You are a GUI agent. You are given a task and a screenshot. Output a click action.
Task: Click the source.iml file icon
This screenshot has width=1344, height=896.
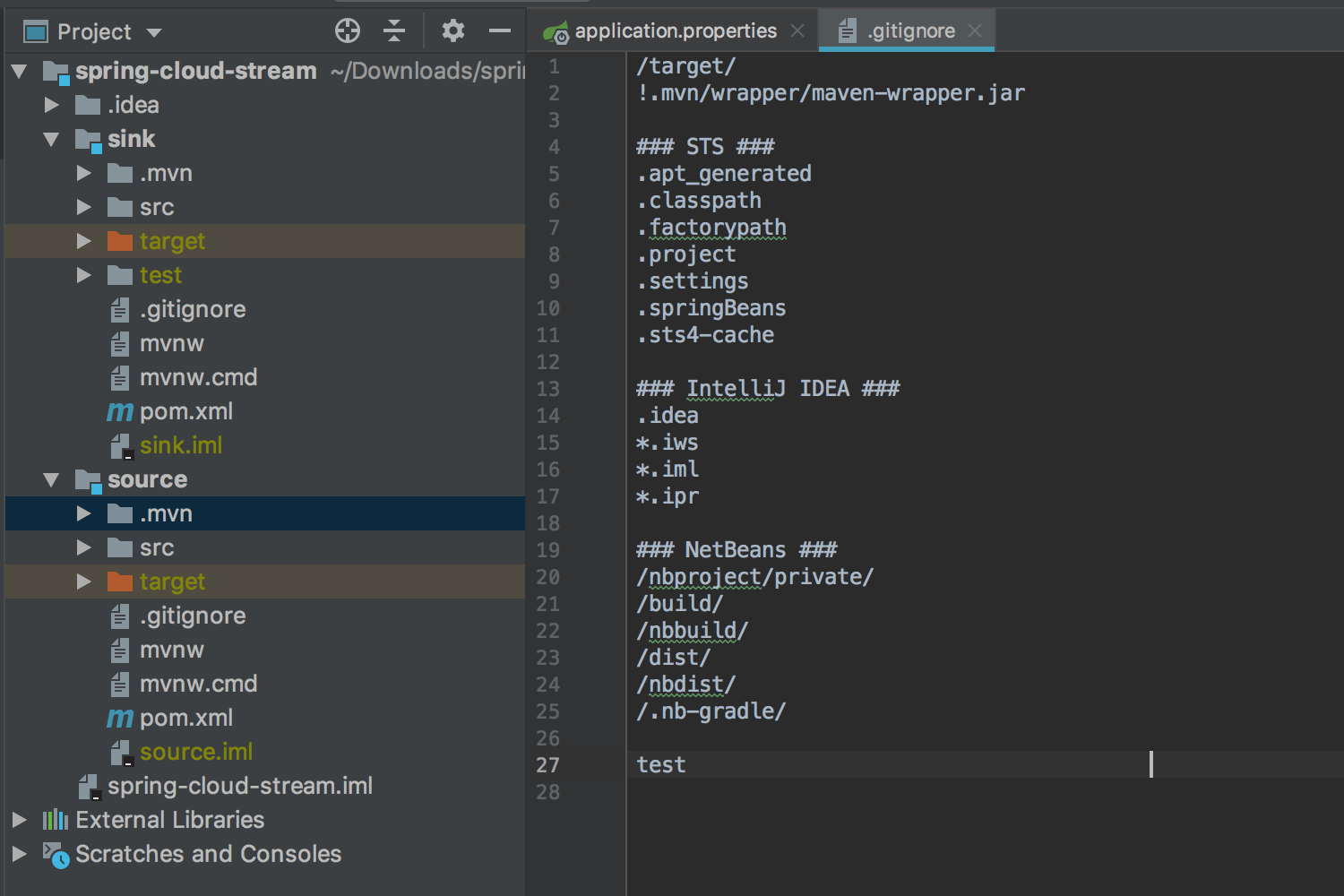point(121,753)
